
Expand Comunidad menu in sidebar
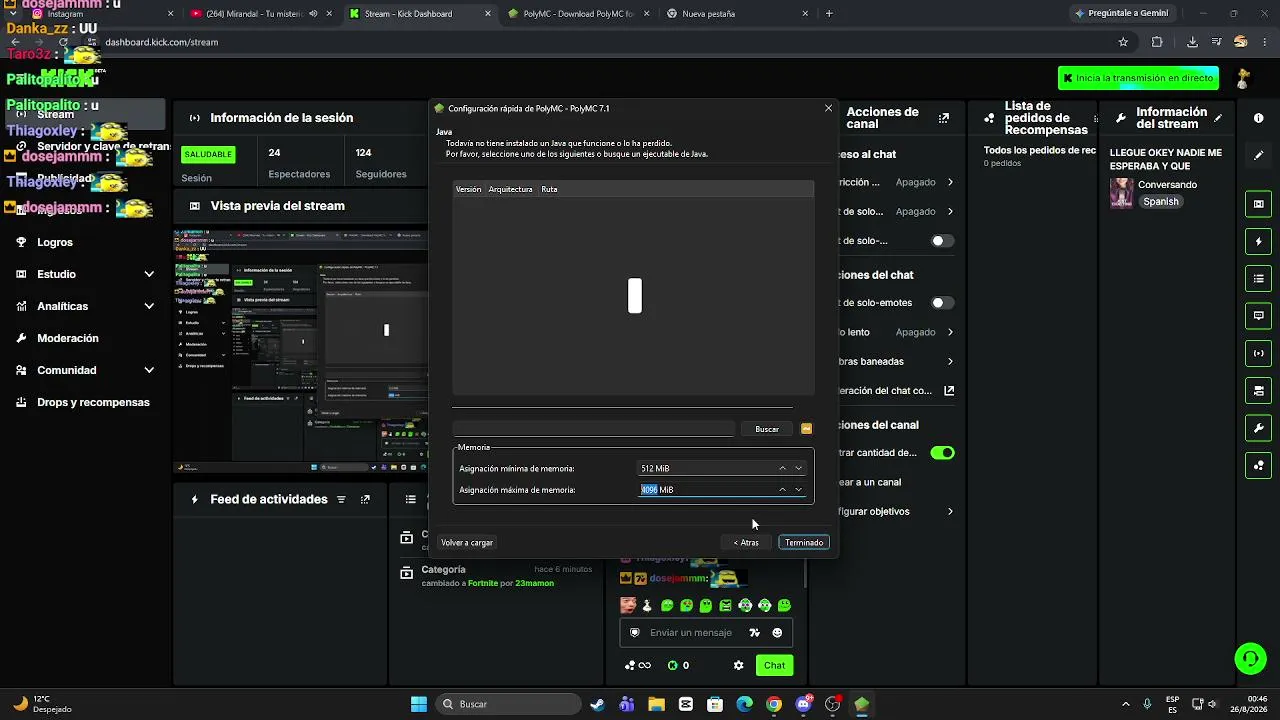coord(86,370)
